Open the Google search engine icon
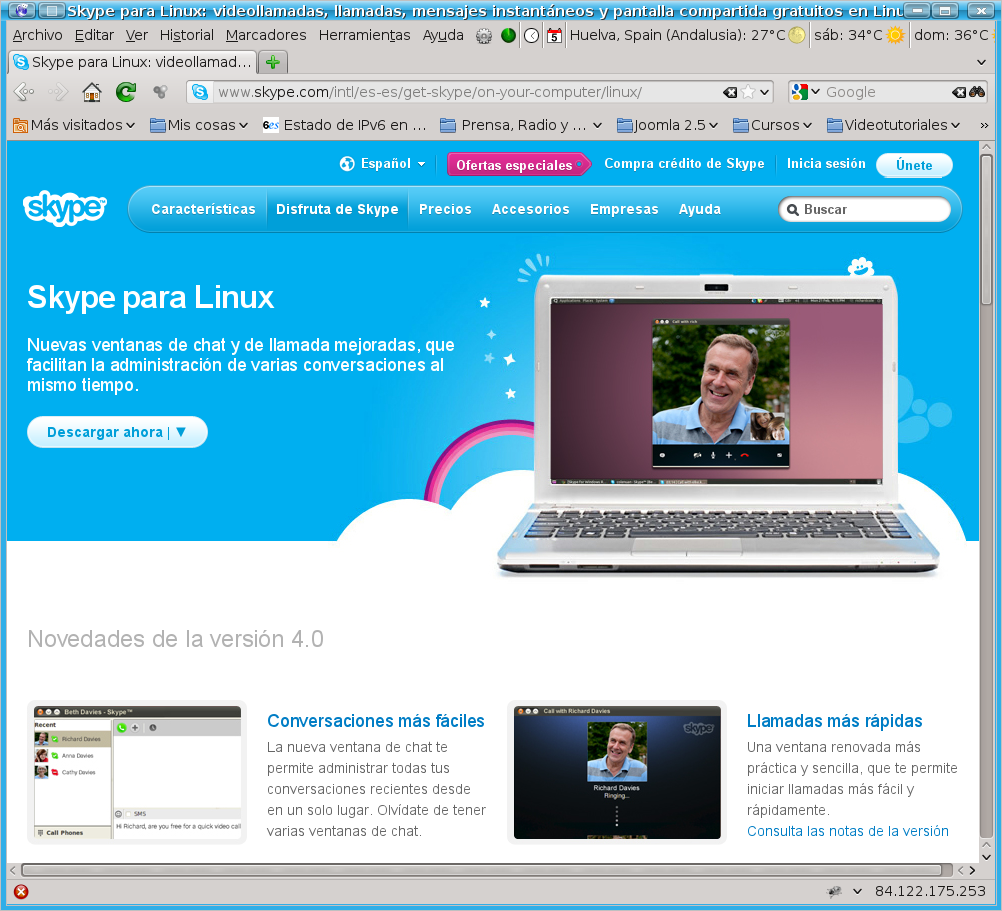Viewport: 1002px width, 911px height. tap(799, 92)
